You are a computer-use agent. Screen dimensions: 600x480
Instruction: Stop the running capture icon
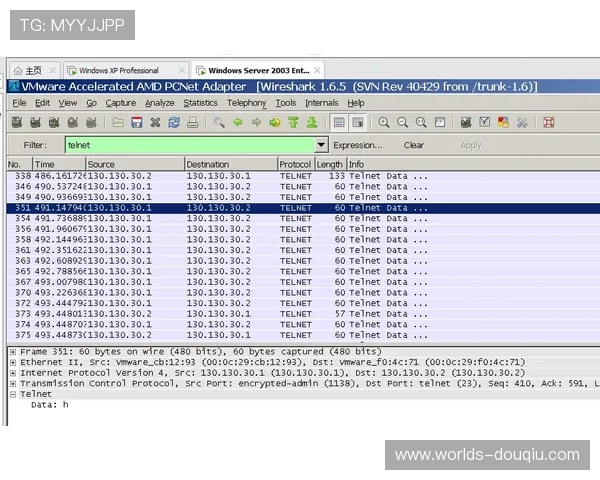[73, 122]
